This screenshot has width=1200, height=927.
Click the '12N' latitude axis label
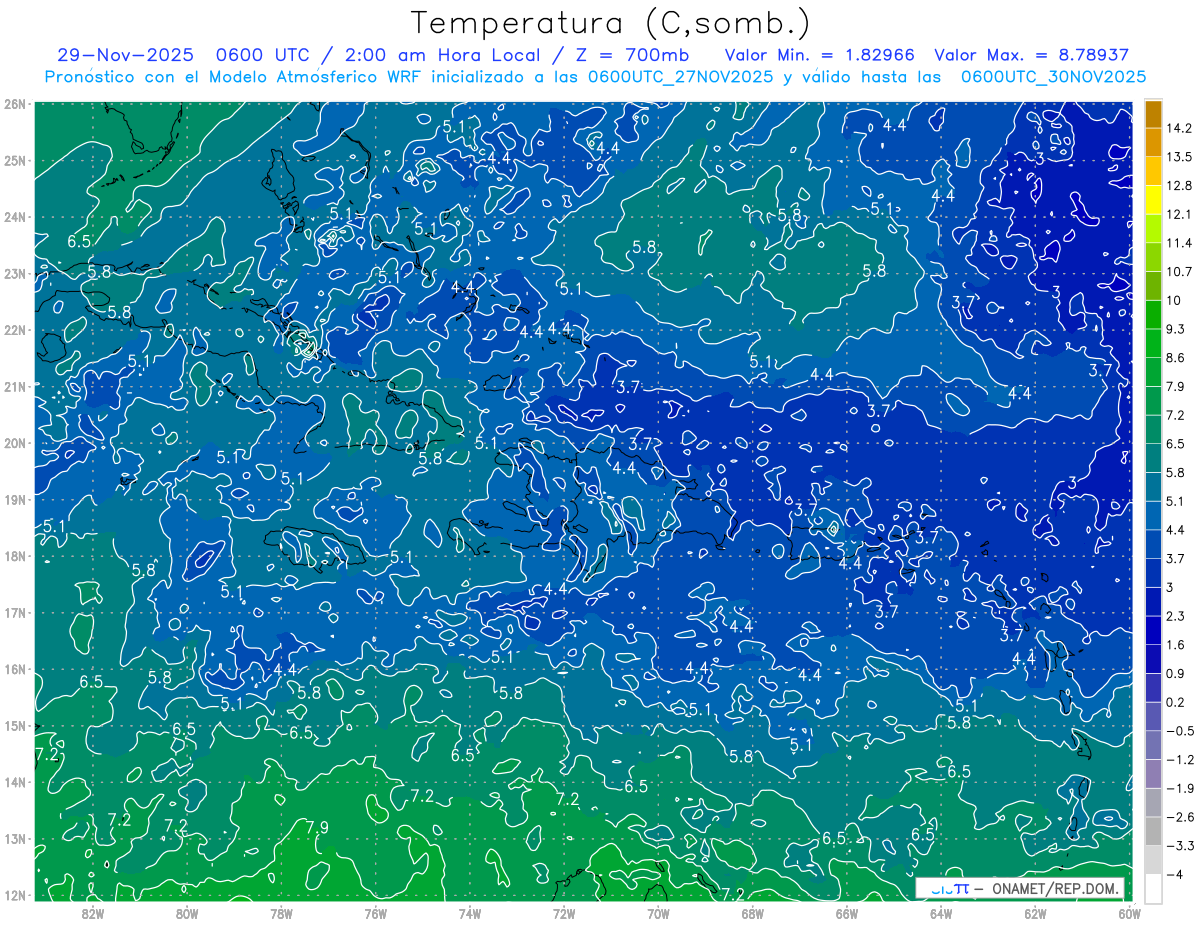tap(15, 895)
